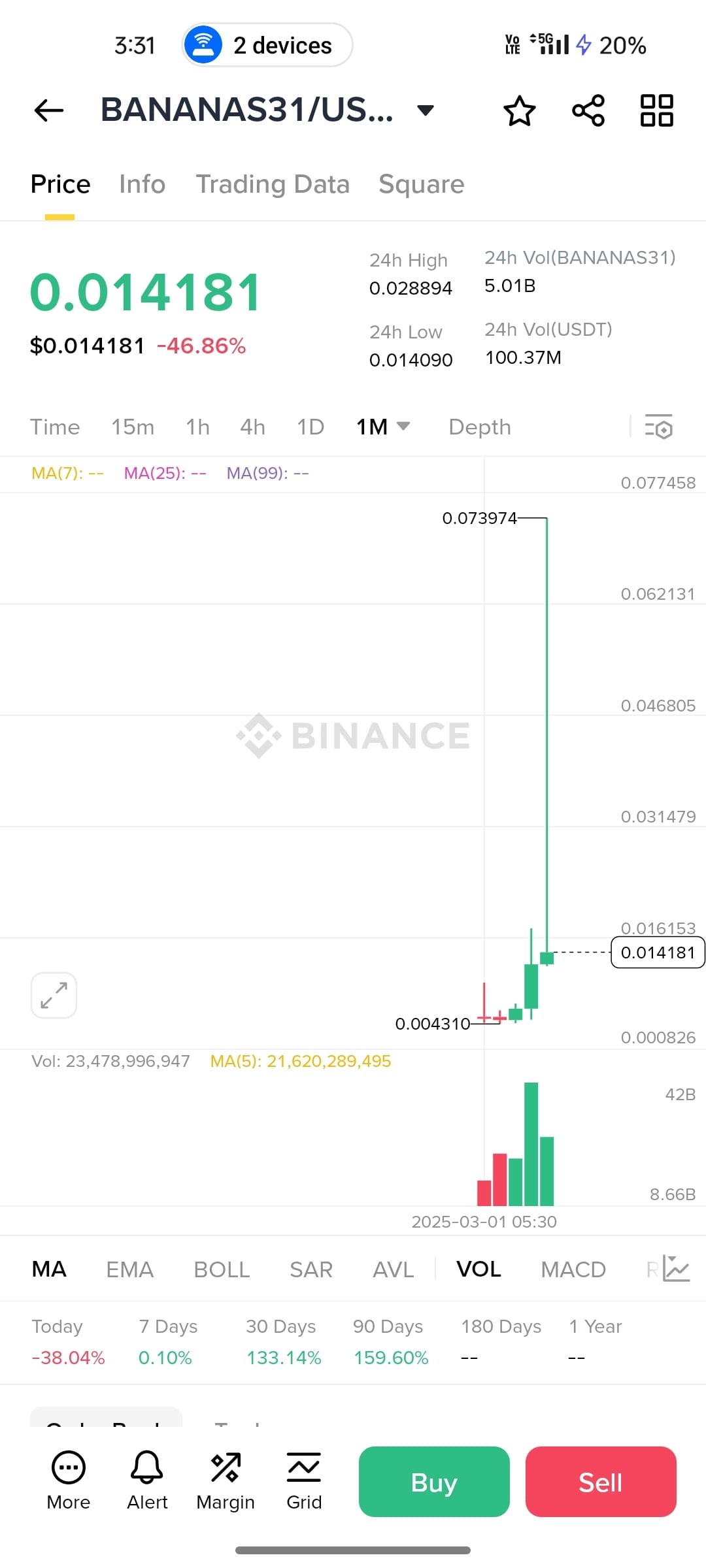Expand the BANANAS31/USDT pair dropdown arrow

click(426, 110)
